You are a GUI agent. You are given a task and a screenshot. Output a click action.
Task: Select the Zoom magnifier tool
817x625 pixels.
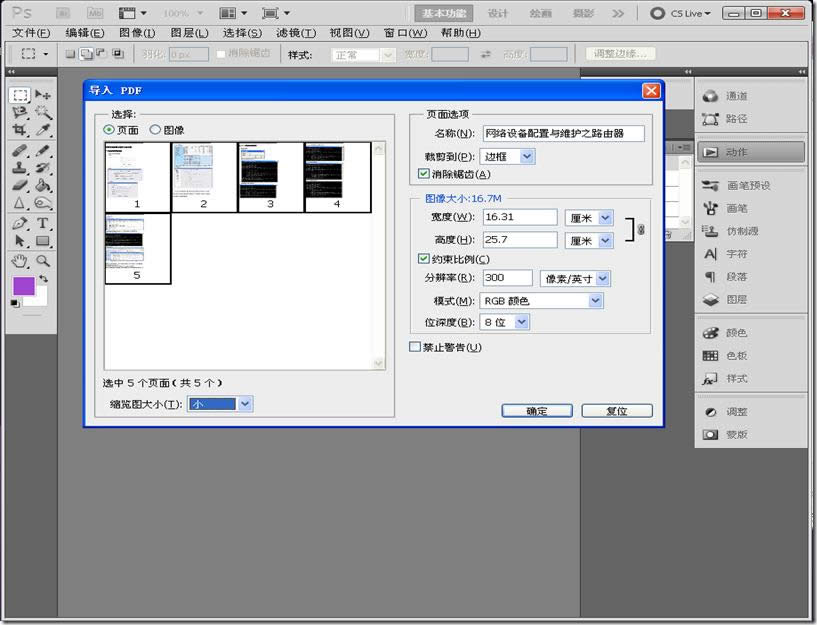pos(43,260)
